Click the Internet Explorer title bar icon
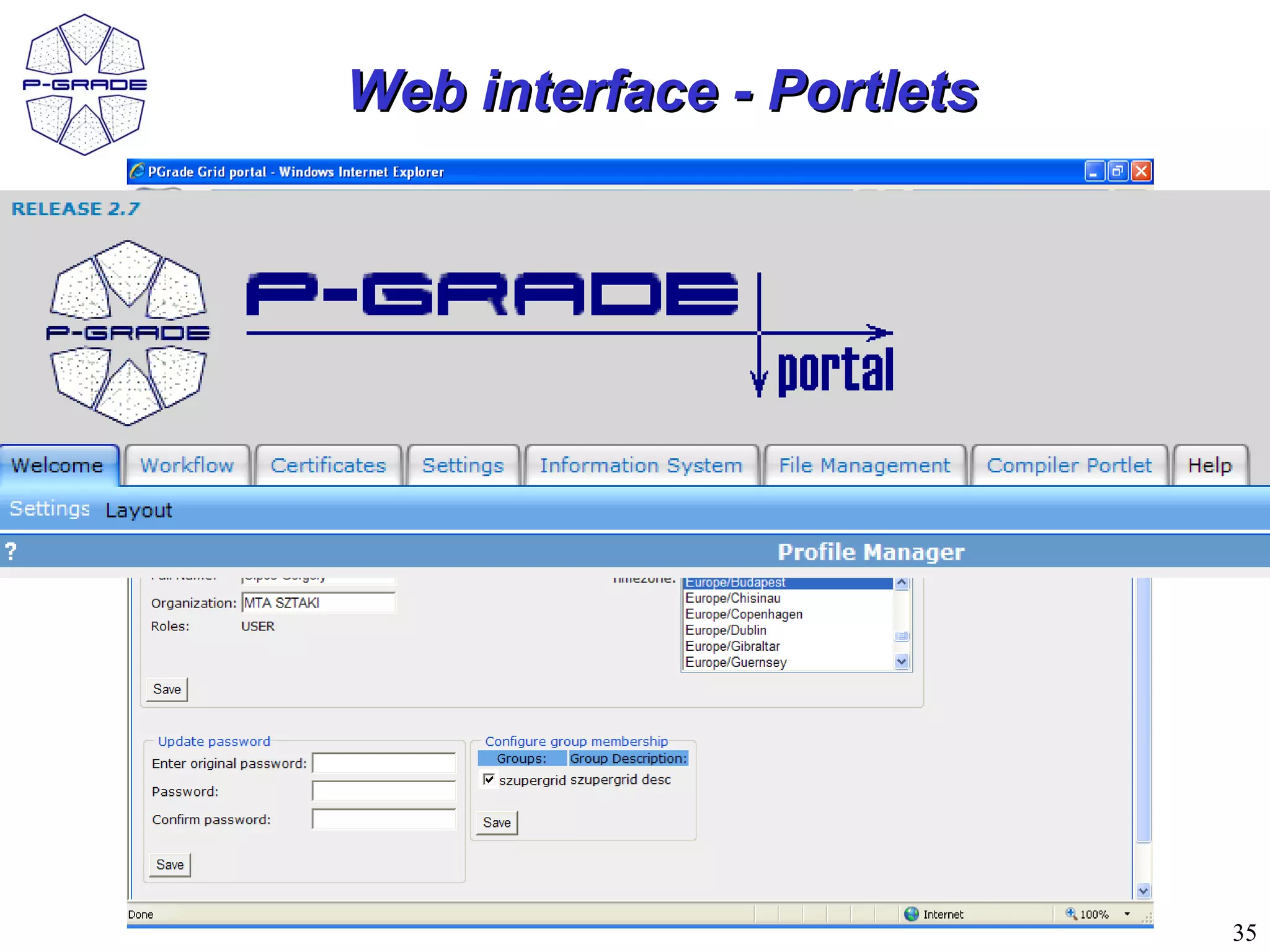Image resolution: width=1270 pixels, height=952 pixels. 138,171
